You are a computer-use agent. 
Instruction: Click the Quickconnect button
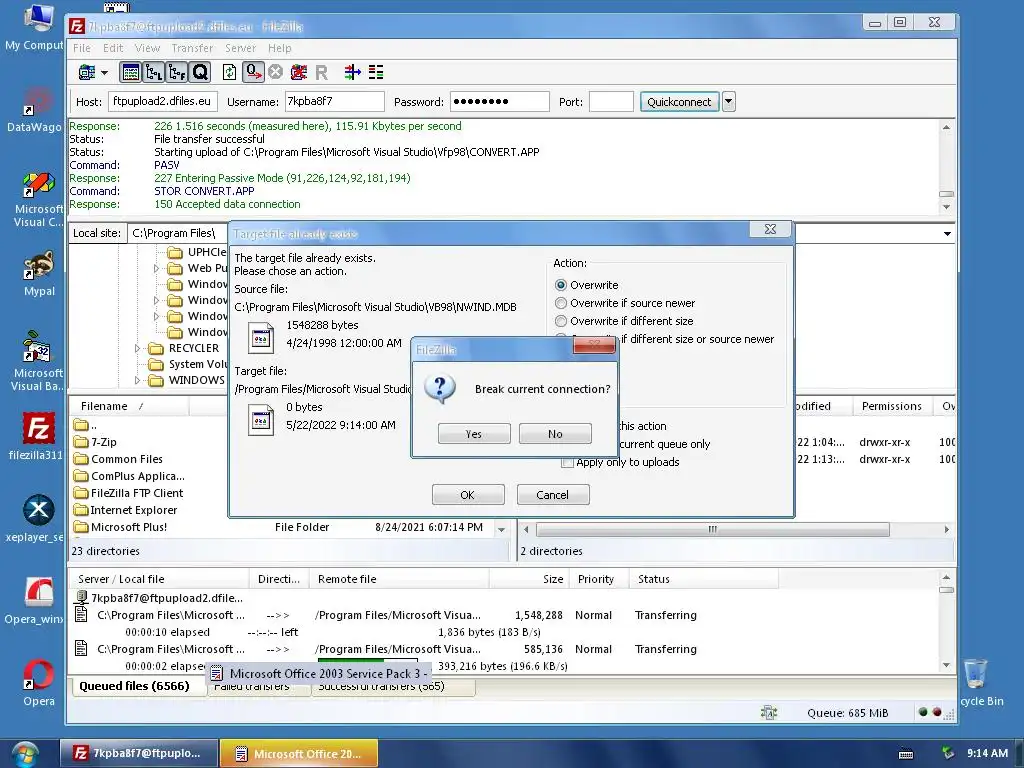(x=679, y=102)
